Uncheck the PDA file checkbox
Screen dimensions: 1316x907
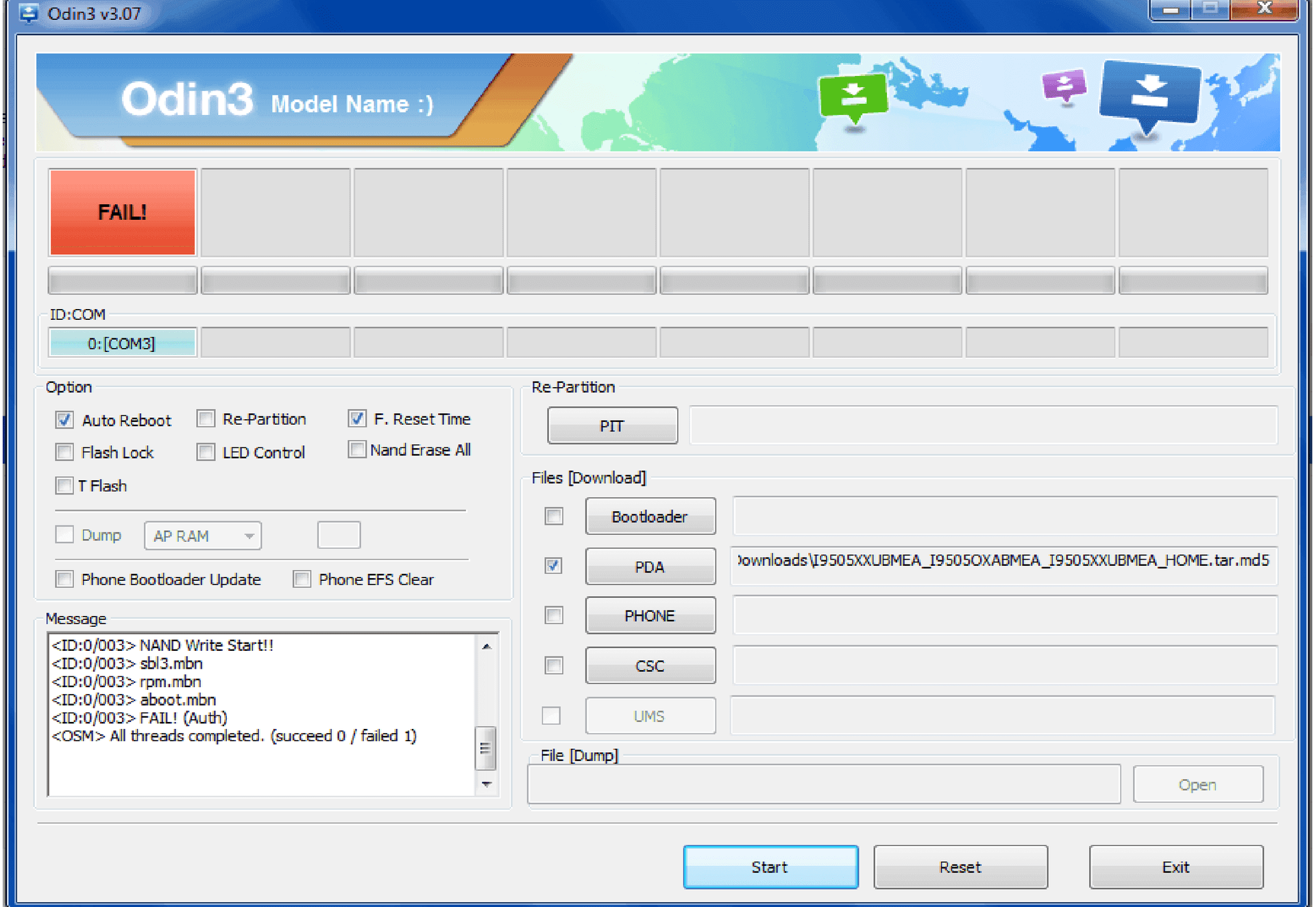(x=554, y=566)
